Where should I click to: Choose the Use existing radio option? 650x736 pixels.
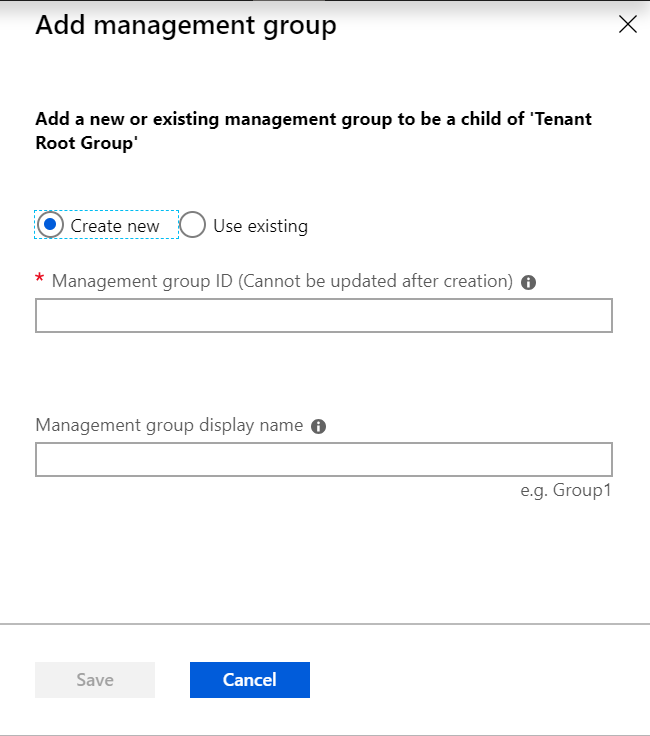[x=193, y=225]
